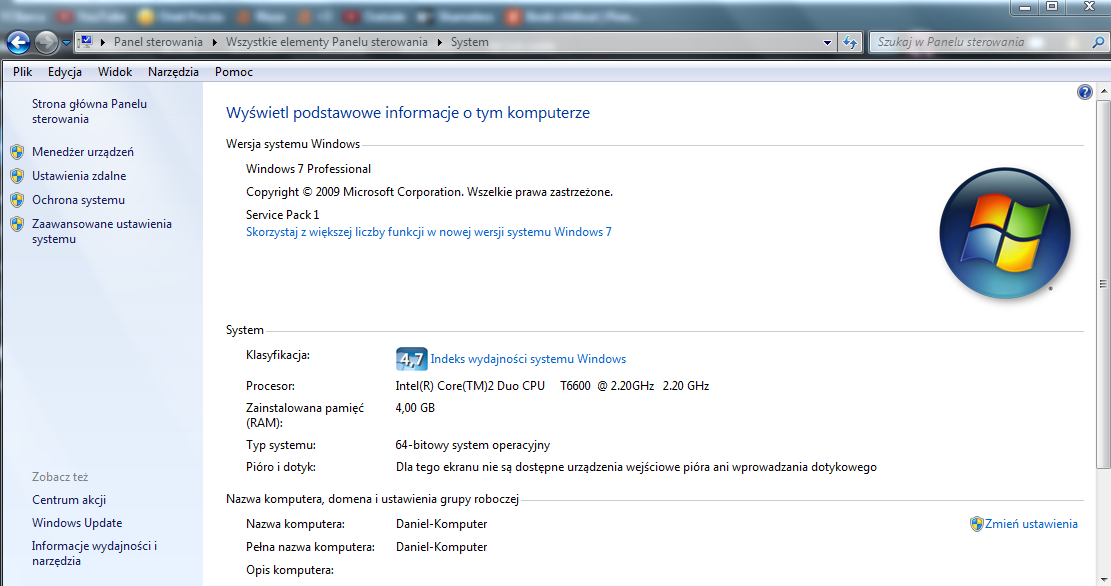1111x586 pixels.
Task: Open the Edycja menu
Action: (x=64, y=72)
